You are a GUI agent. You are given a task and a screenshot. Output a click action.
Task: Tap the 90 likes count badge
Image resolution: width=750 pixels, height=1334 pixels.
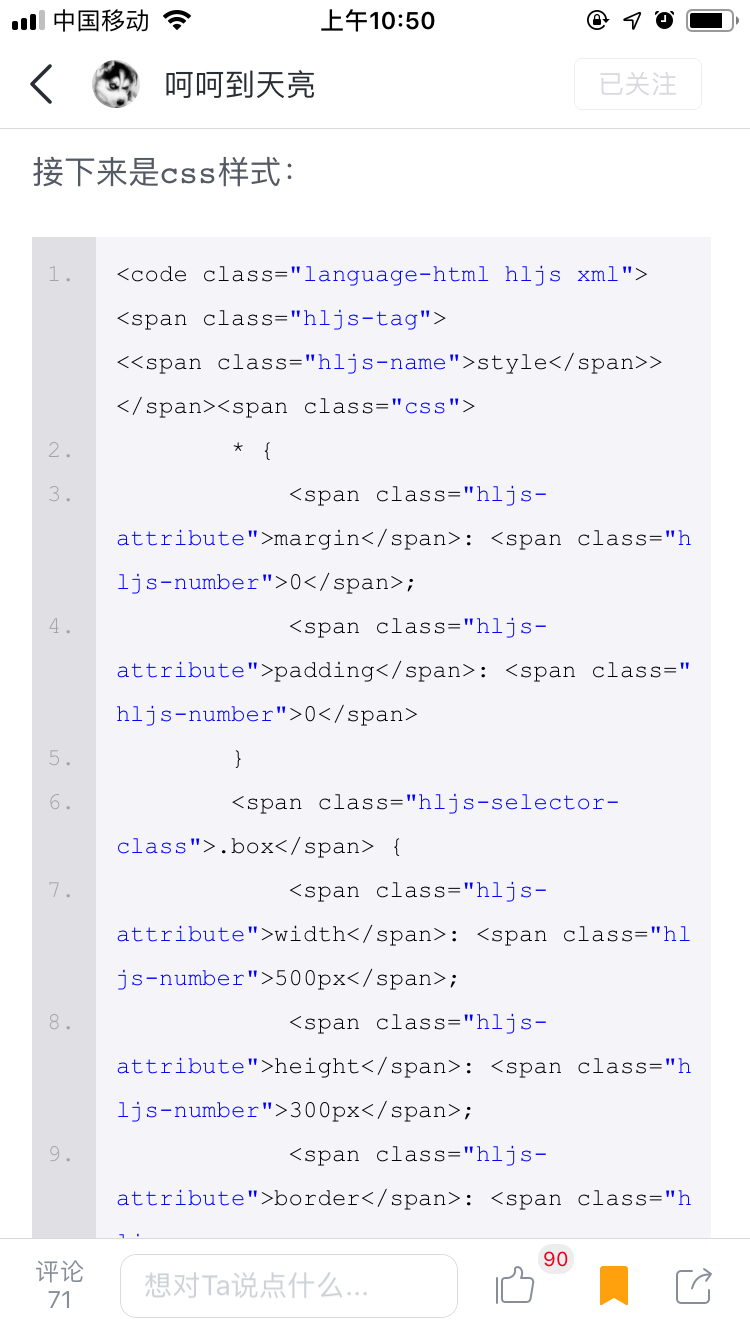555,1259
